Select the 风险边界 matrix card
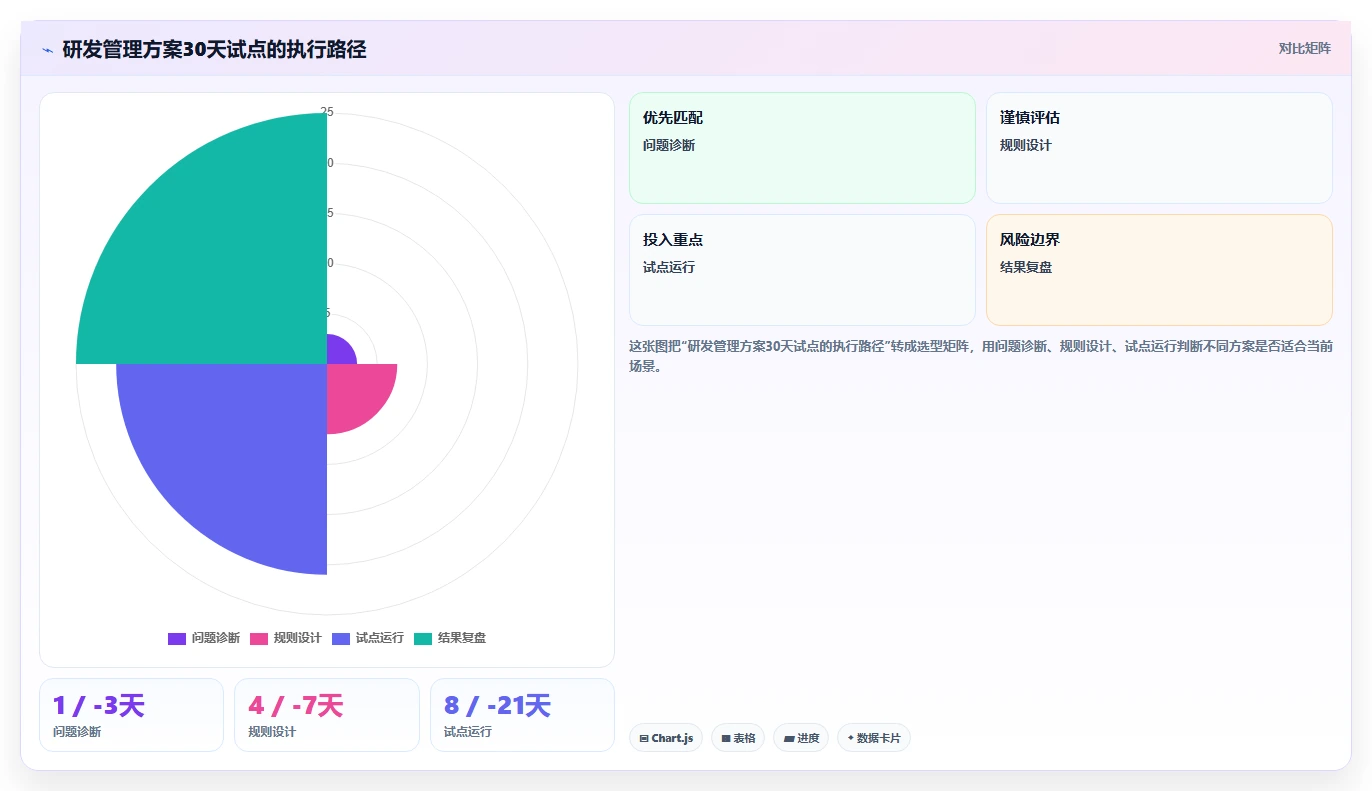Screen dimensions: 1372x791 pos(1159,270)
